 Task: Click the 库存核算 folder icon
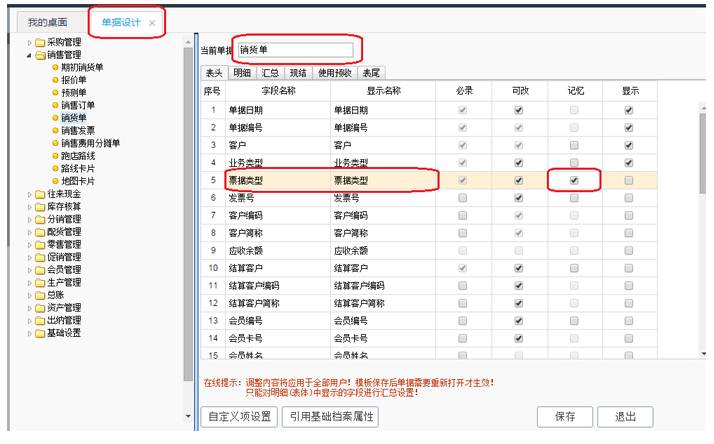(40, 207)
